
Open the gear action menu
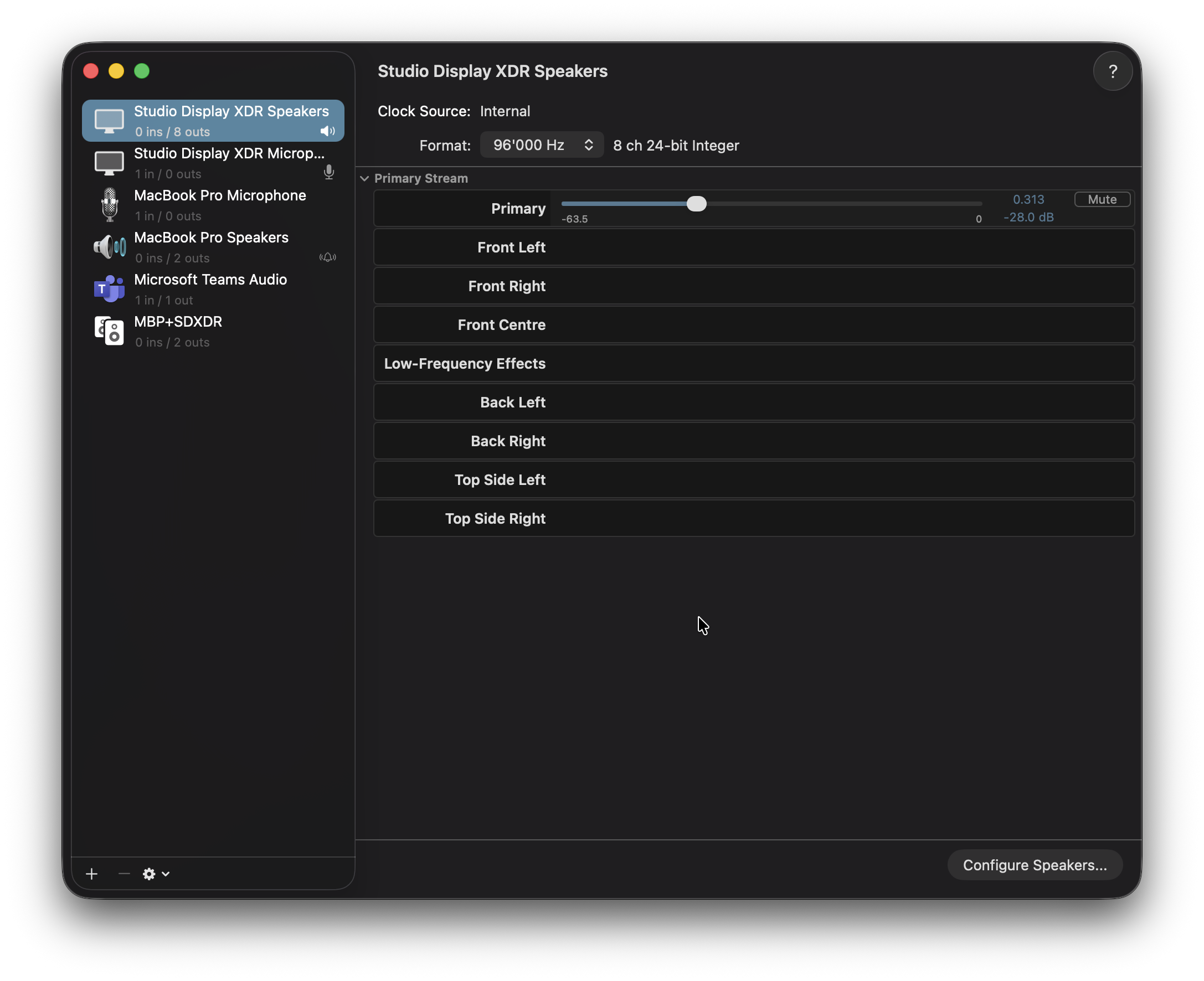click(x=156, y=874)
